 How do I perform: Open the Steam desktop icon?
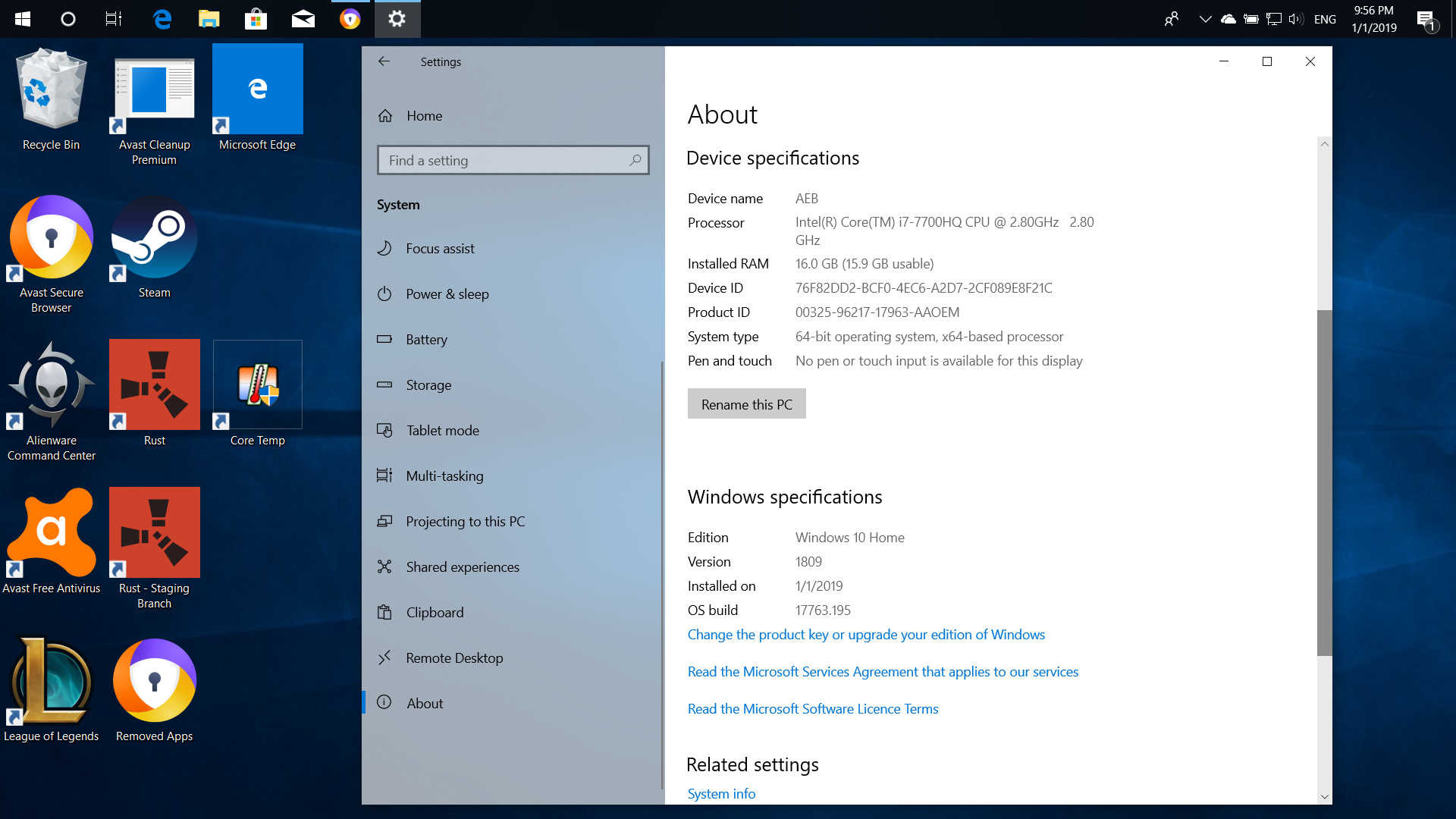point(154,237)
